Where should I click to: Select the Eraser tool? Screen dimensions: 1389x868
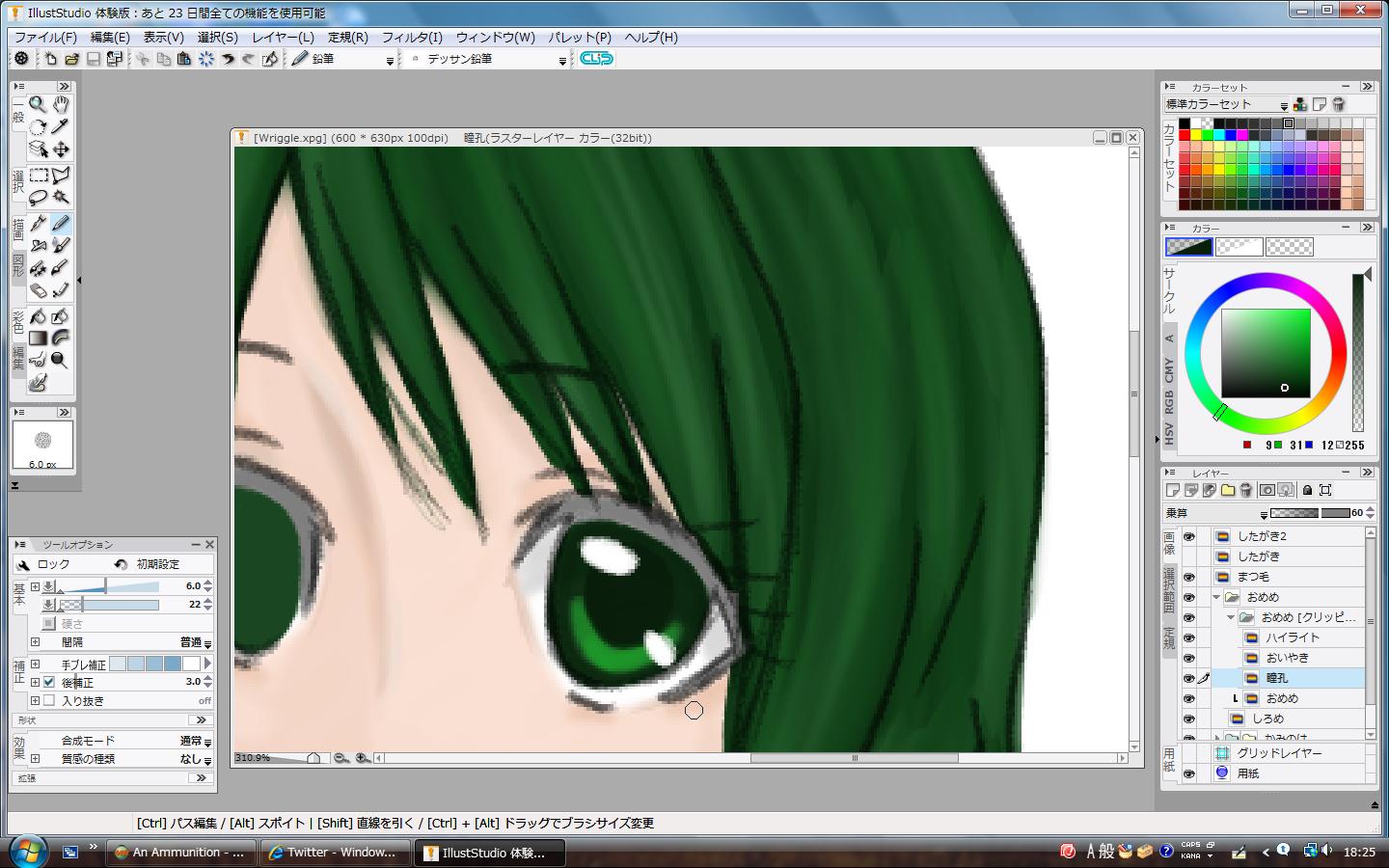(x=38, y=290)
